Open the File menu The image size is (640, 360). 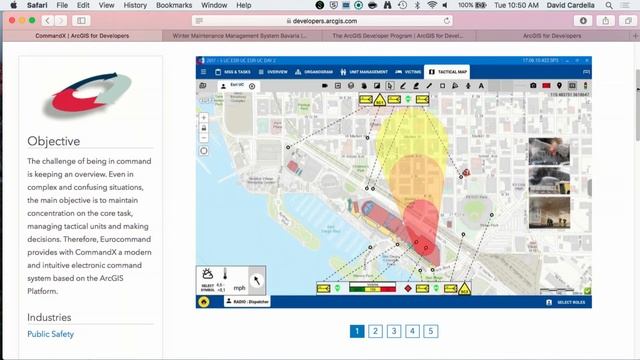click(x=62, y=5)
